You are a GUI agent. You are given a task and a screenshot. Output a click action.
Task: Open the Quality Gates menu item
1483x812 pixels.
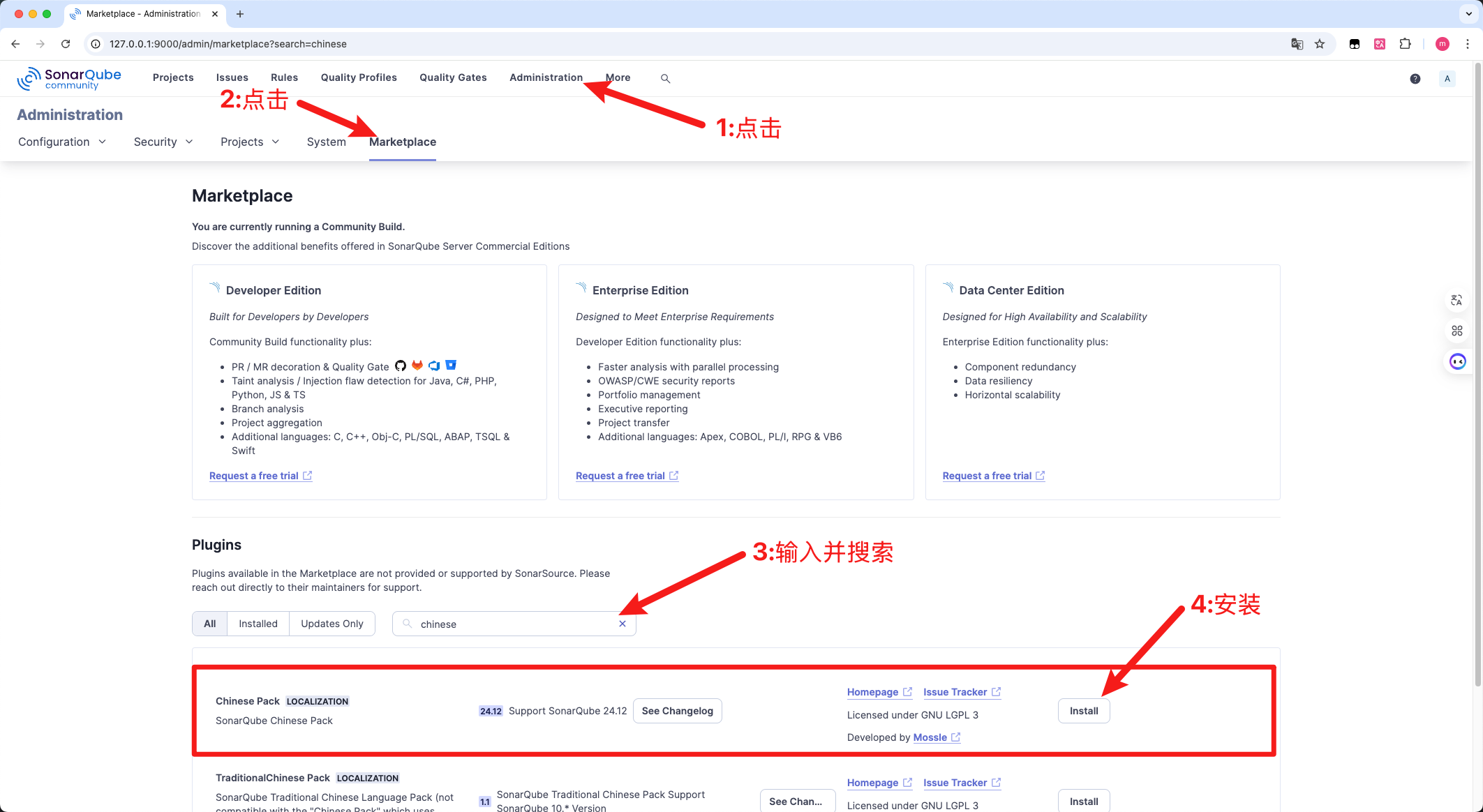[x=453, y=77]
